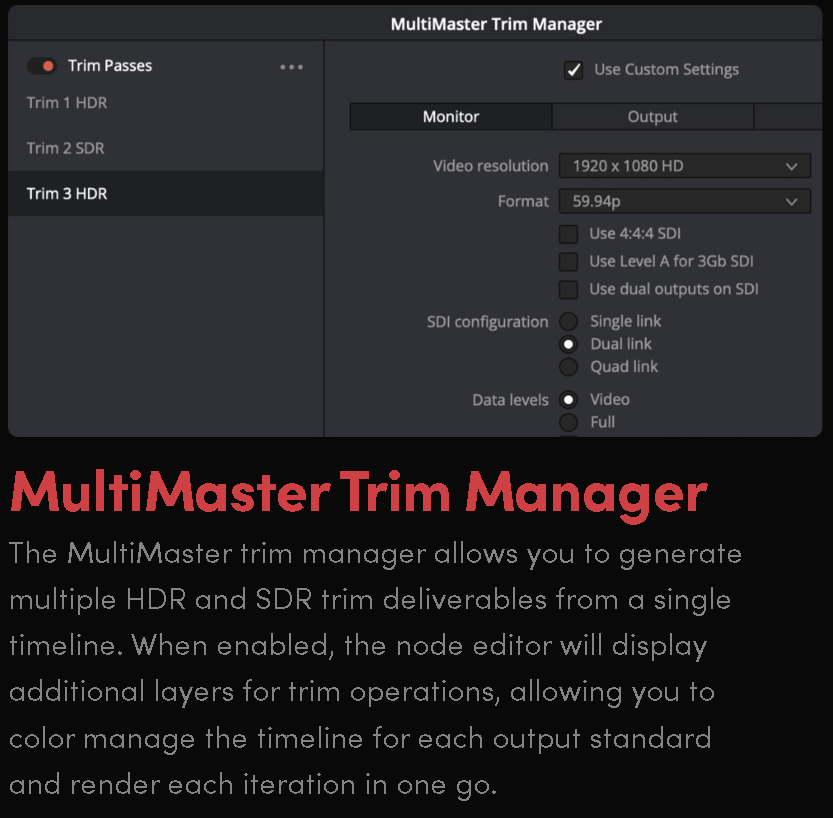Click the Trim Passes header label

pos(110,66)
